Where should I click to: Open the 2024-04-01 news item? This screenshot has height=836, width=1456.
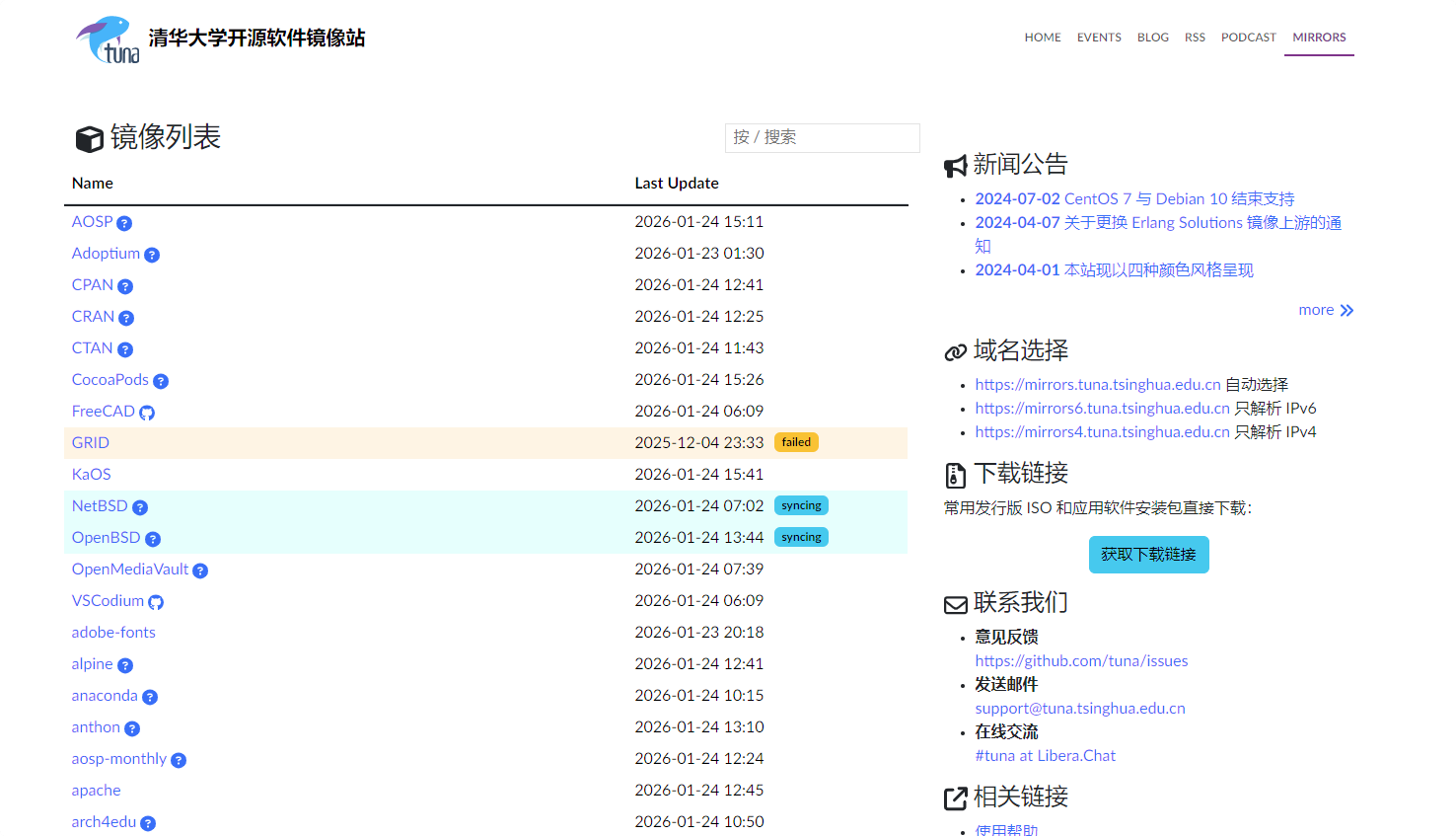1114,270
